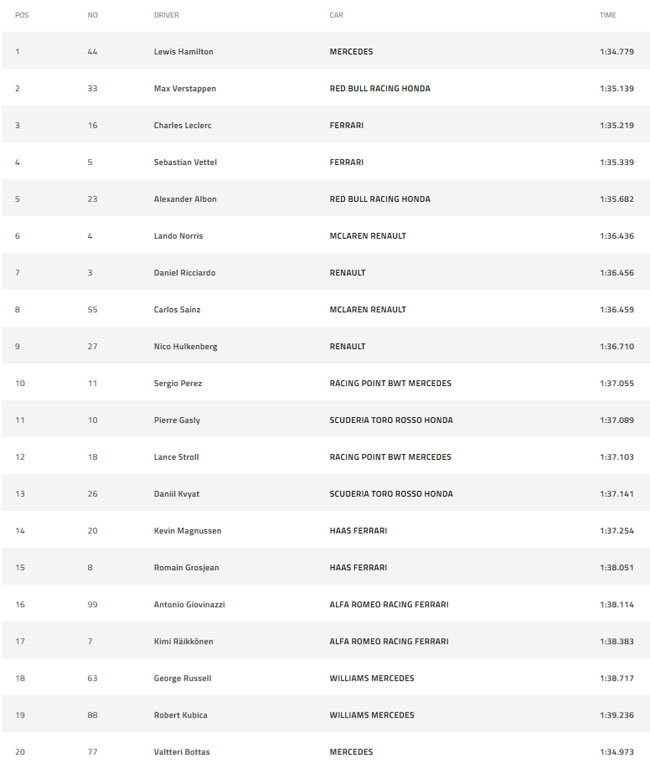
Task: Click Kevin Magnussen's name
Action: [x=187, y=530]
